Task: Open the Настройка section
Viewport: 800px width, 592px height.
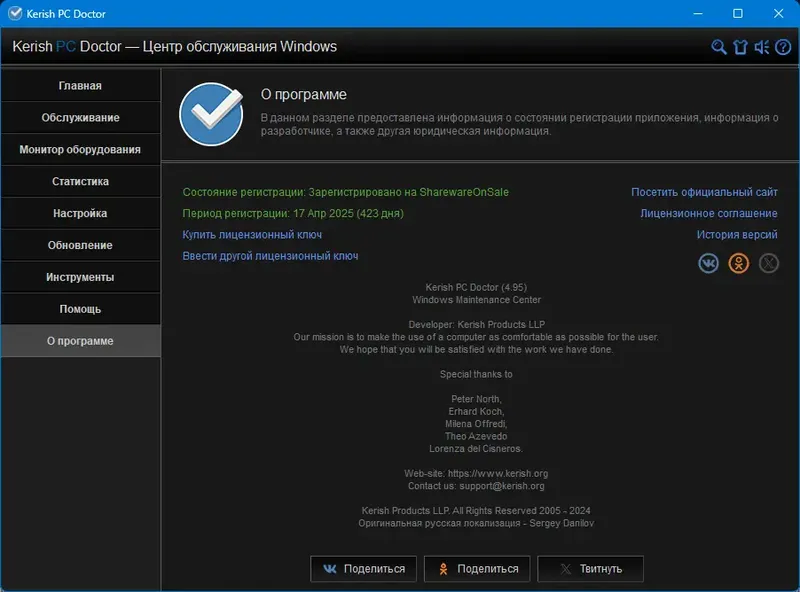Action: [x=81, y=213]
